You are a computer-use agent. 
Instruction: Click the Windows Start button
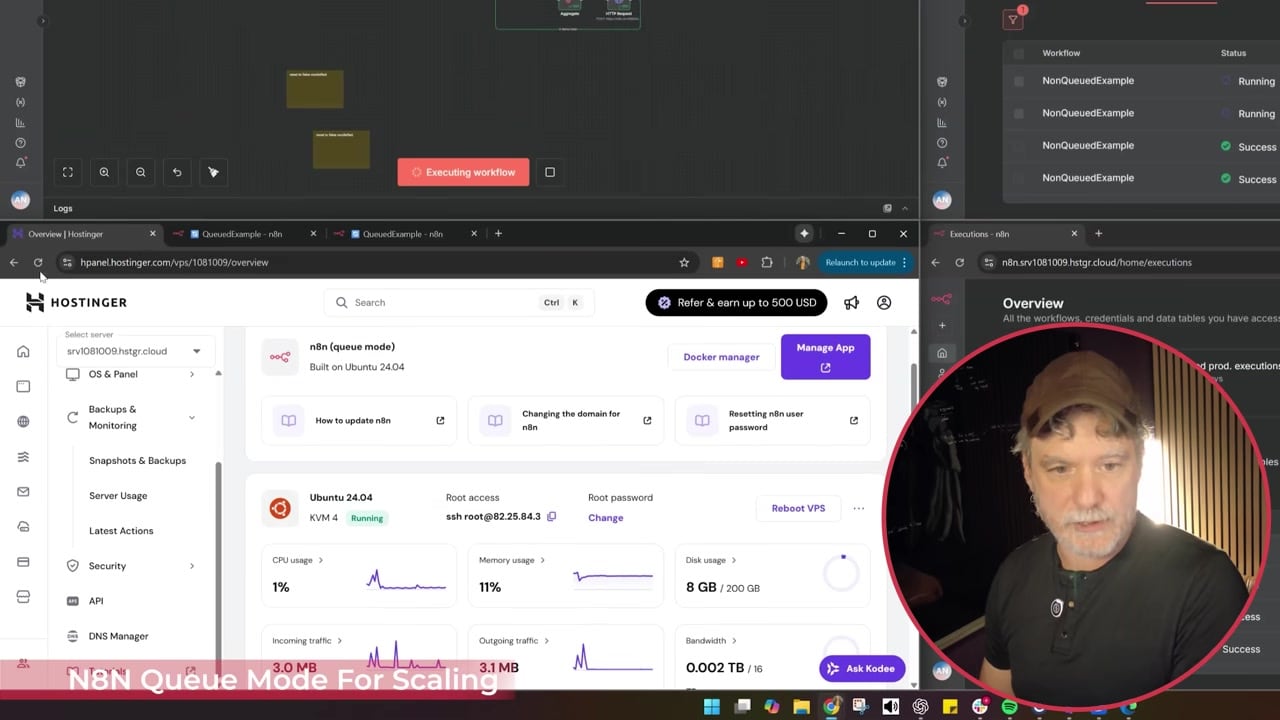711,707
